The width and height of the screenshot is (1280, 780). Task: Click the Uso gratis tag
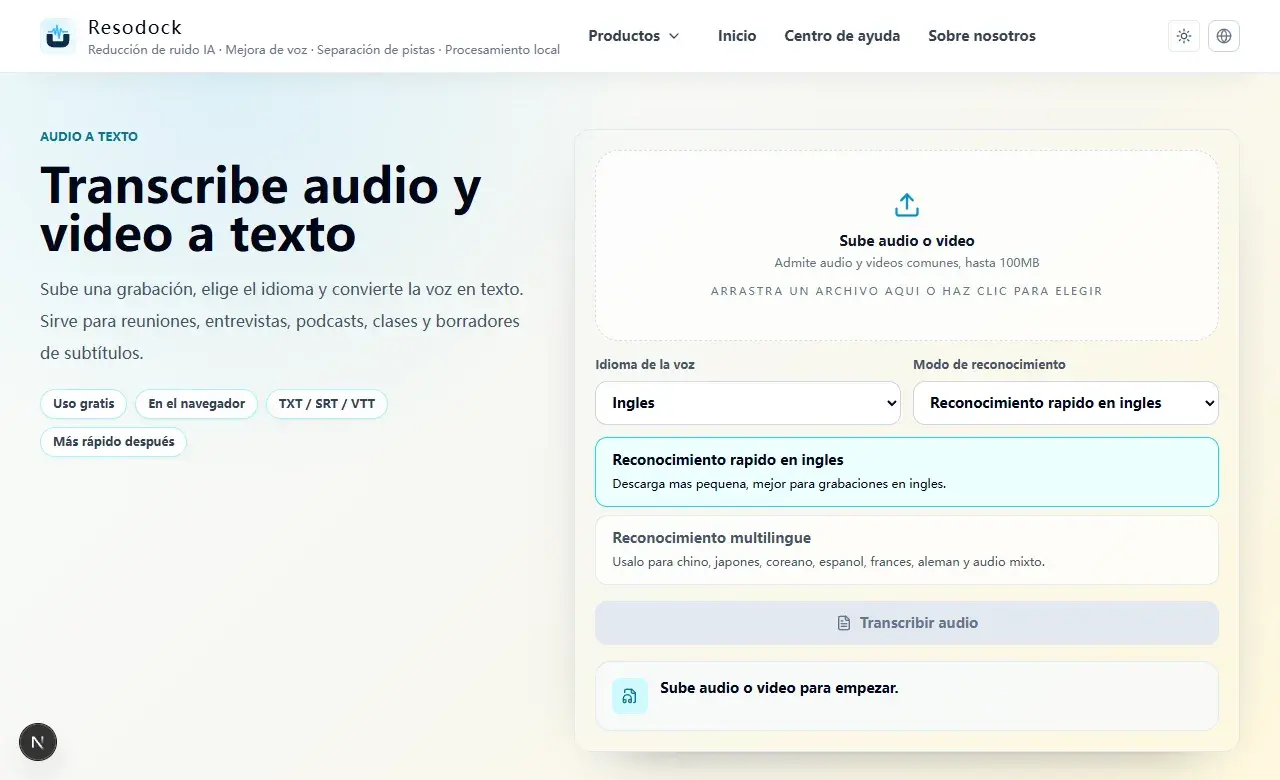point(84,404)
